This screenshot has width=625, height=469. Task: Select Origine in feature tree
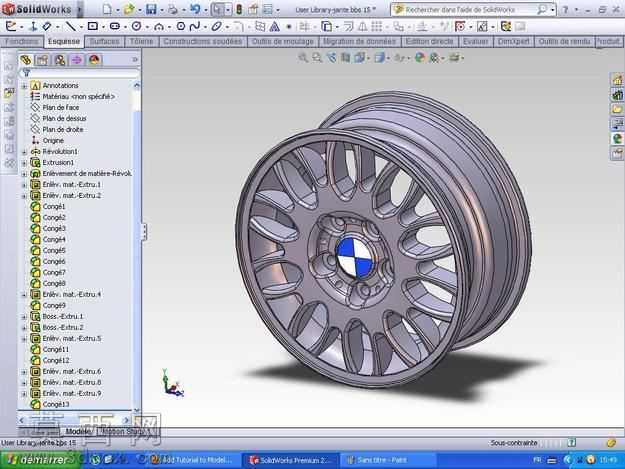click(x=53, y=141)
